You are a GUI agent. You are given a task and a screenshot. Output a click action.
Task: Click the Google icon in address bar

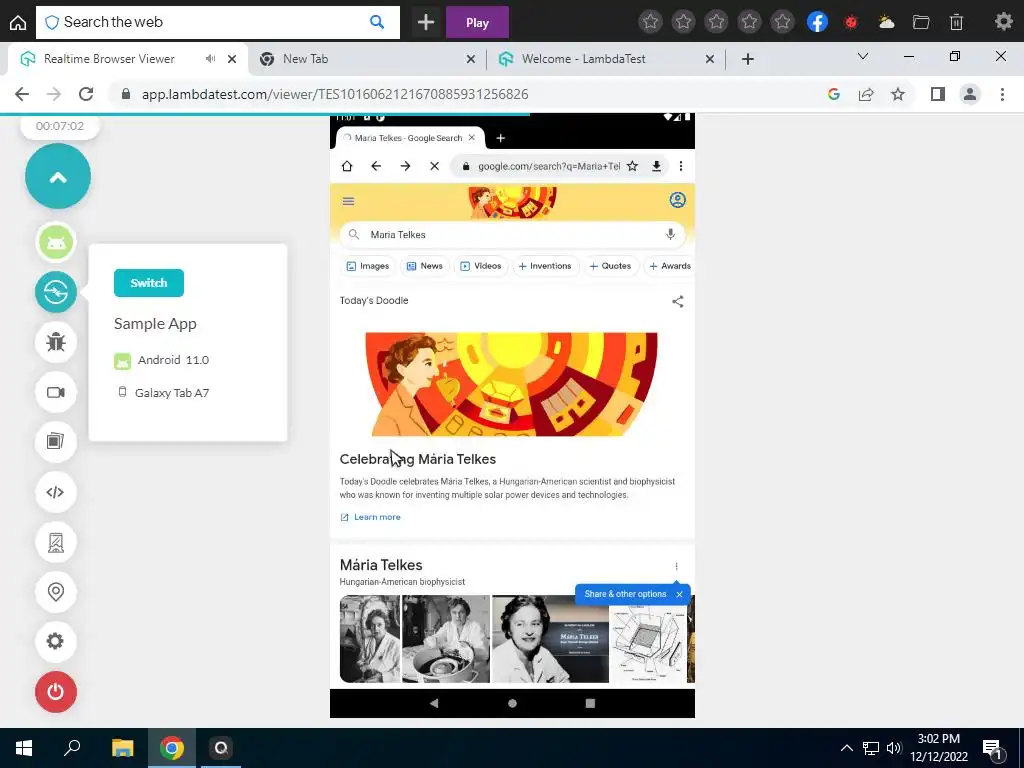[834, 94]
